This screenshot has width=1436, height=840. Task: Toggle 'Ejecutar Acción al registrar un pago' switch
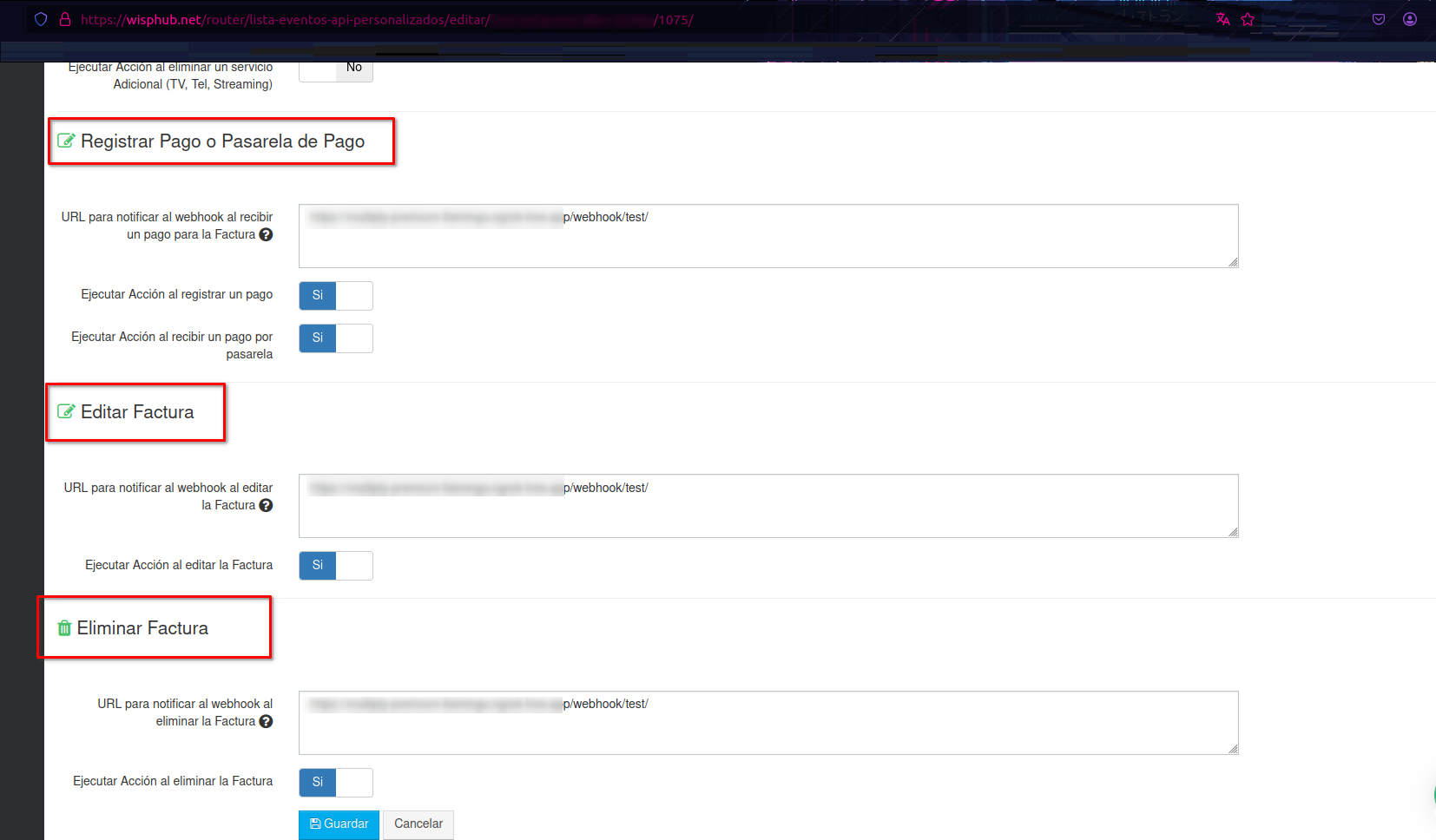point(336,296)
